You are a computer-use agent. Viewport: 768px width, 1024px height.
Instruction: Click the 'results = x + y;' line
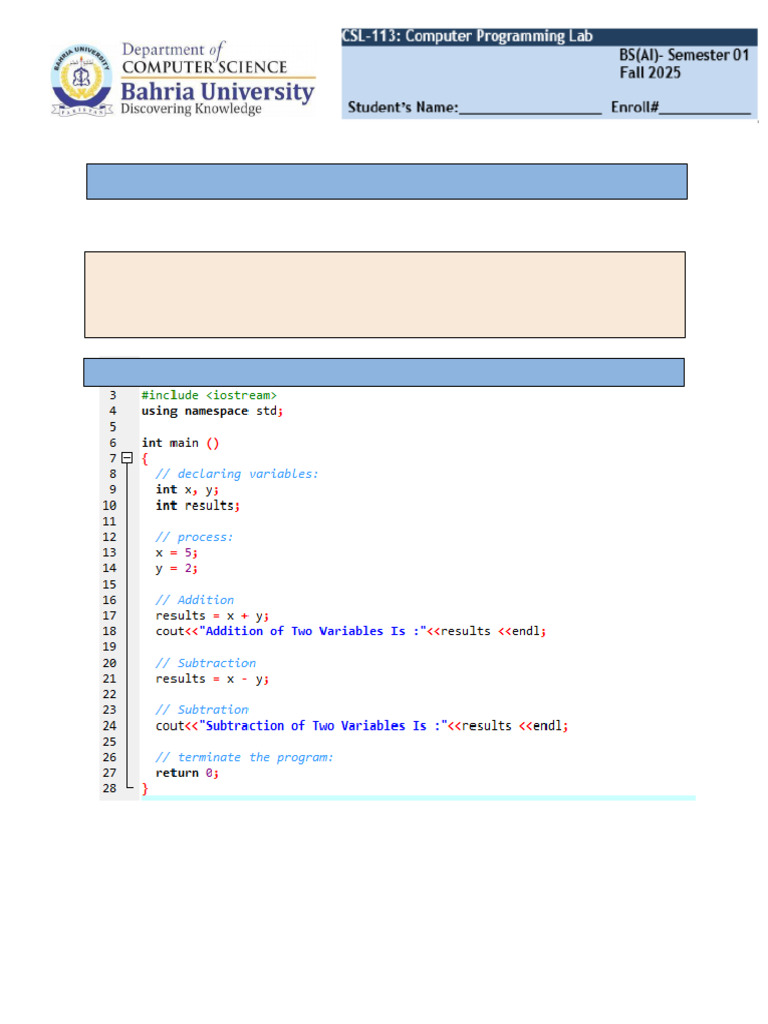(x=212, y=616)
